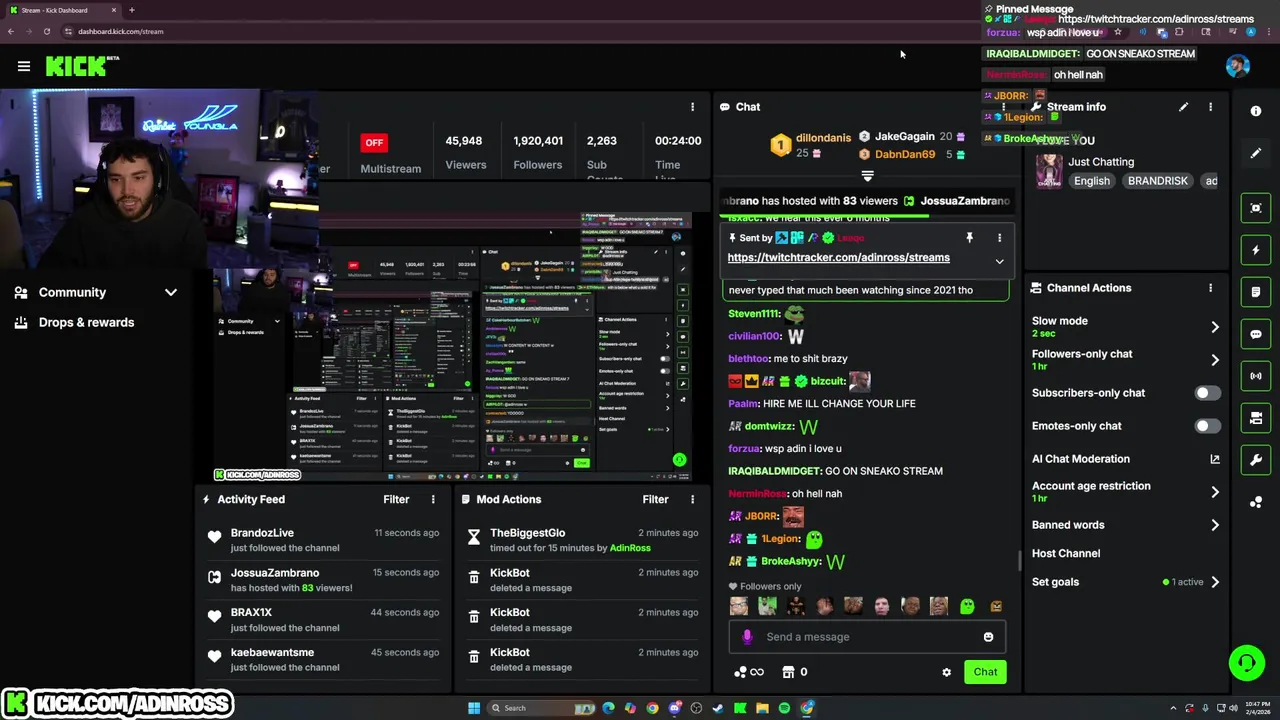Open Spotify from the taskbar

point(784,708)
